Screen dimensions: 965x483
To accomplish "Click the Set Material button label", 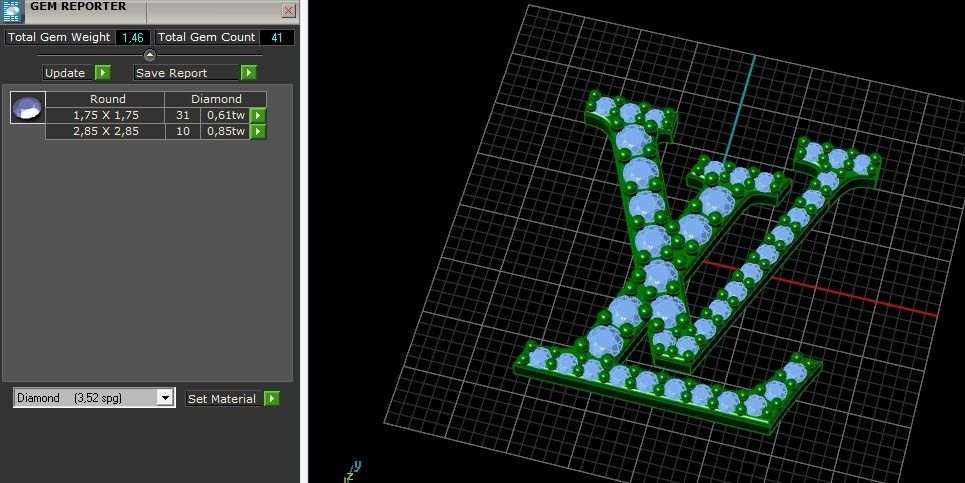I will 222,399.
